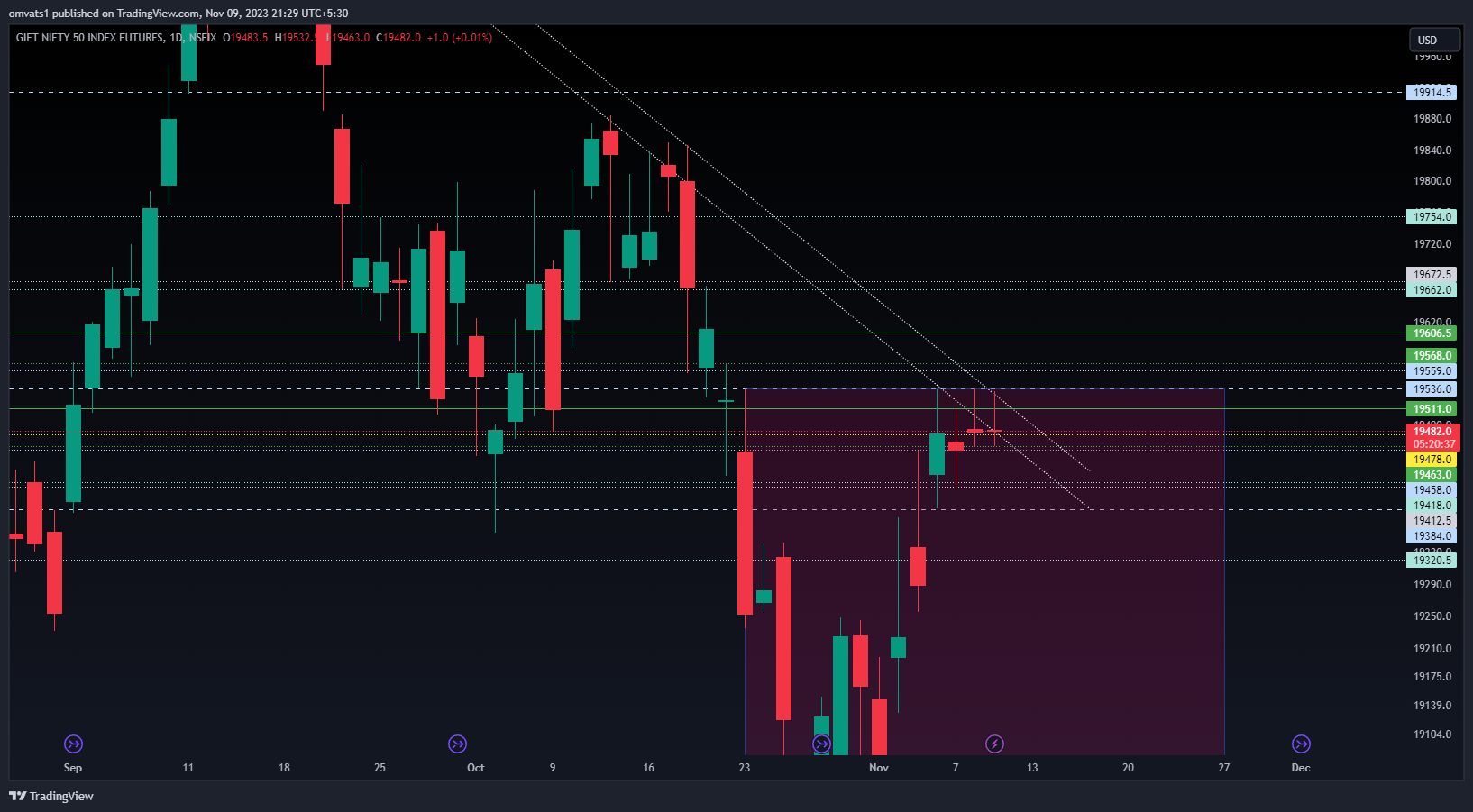1473x812 pixels.
Task: Select the 19536.0 price label
Action: tap(1432, 389)
